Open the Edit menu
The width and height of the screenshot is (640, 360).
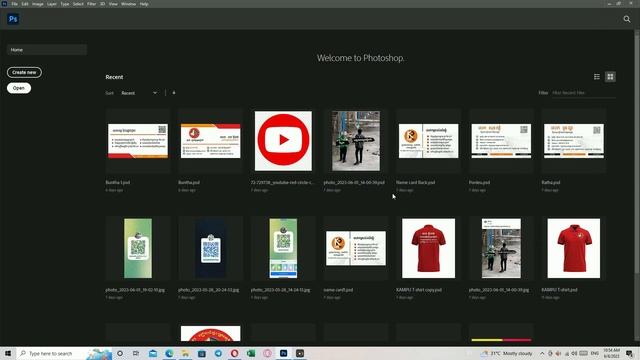point(25,4)
